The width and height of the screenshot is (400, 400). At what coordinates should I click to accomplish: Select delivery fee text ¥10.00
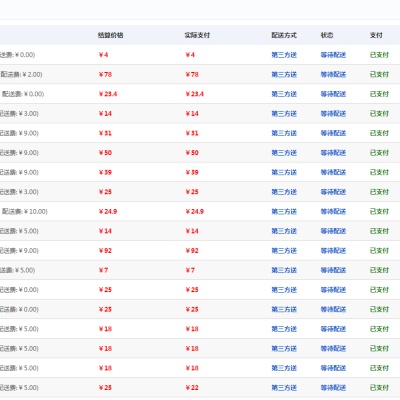pyautogui.click(x=35, y=211)
